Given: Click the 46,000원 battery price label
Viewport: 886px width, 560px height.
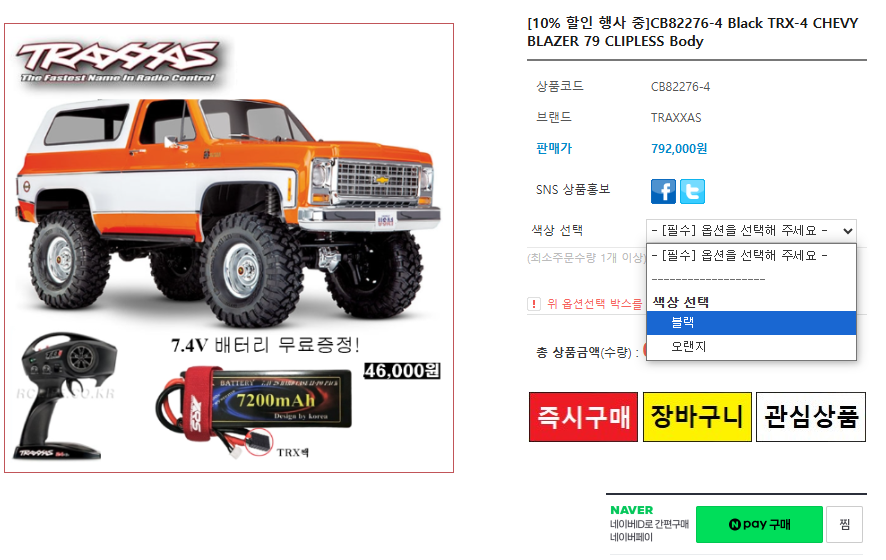Looking at the screenshot, I should (402, 371).
